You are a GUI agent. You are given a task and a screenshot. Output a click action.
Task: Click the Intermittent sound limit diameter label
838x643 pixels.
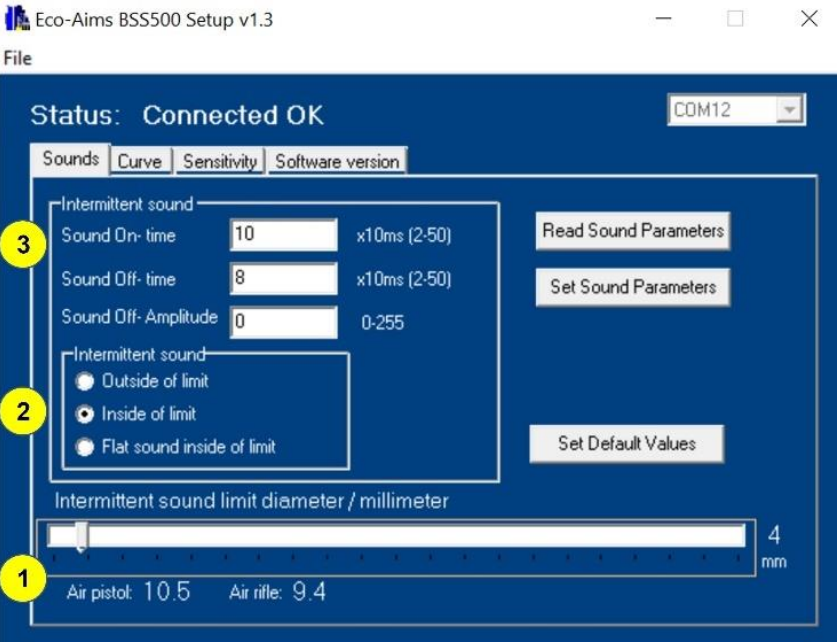coord(252,501)
